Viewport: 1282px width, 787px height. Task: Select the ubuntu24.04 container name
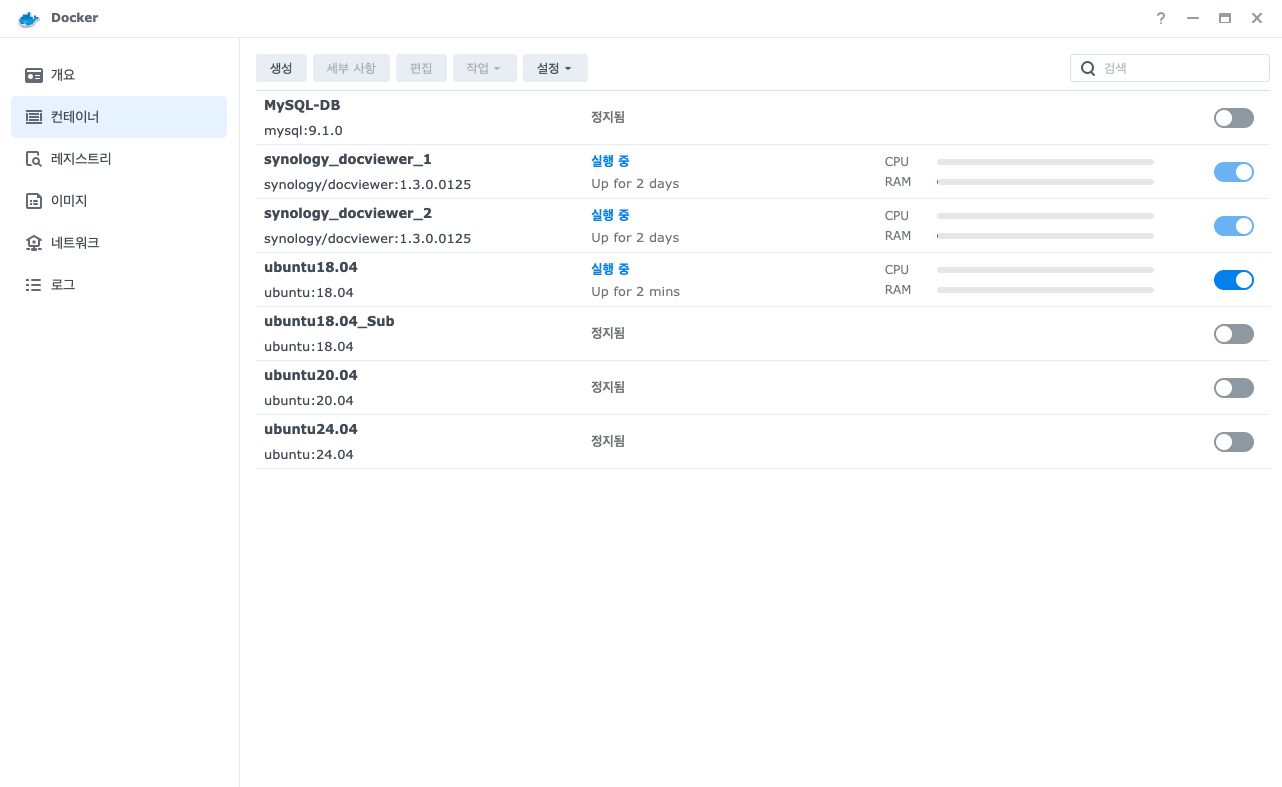click(311, 429)
